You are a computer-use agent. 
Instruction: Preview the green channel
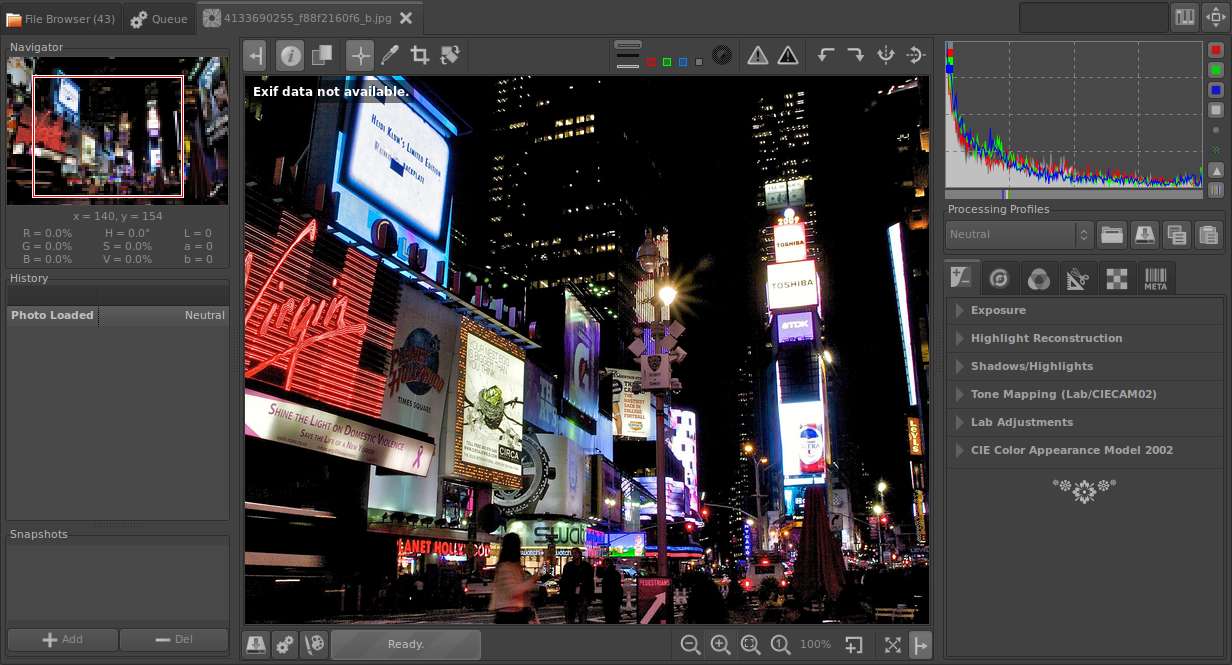pyautogui.click(x=667, y=62)
